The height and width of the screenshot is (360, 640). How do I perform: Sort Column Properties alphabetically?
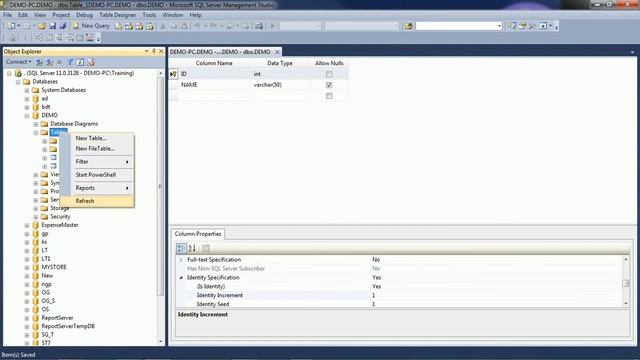[x=192, y=248]
